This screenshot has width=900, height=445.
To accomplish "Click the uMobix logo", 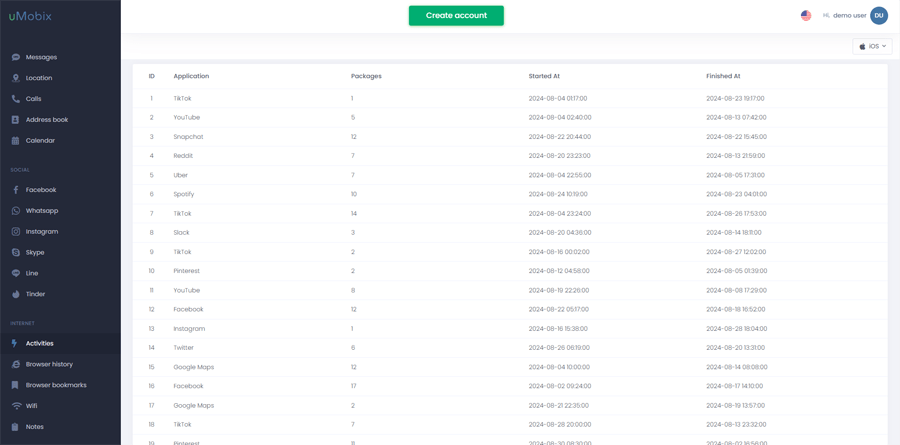I will 30,16.
